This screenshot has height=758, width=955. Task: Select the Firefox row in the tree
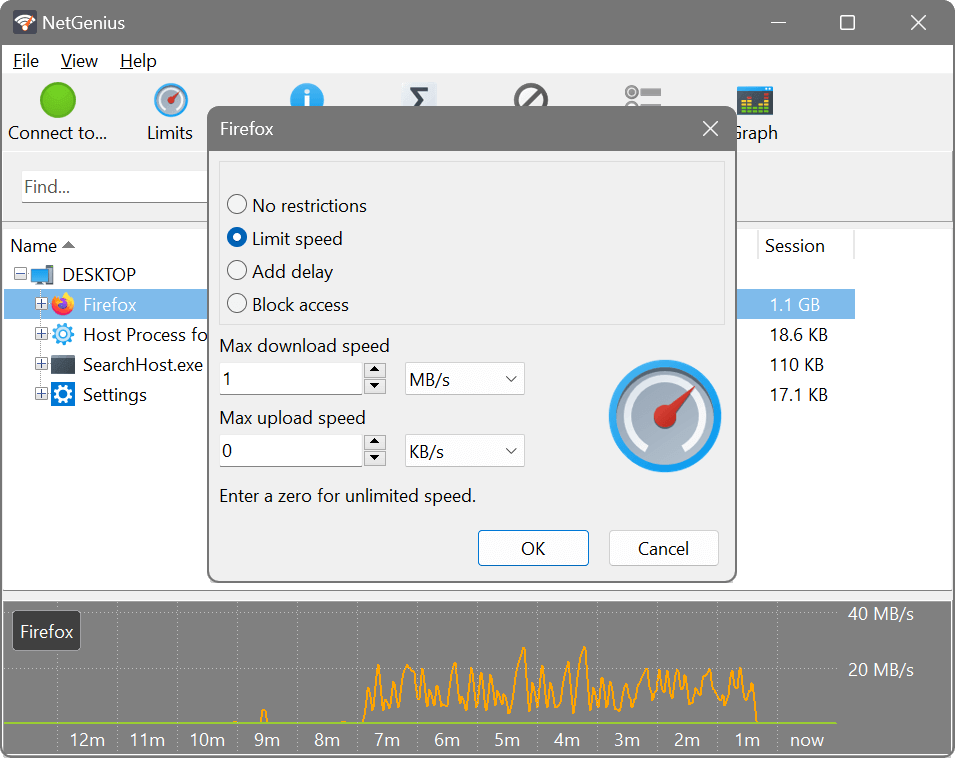[106, 304]
